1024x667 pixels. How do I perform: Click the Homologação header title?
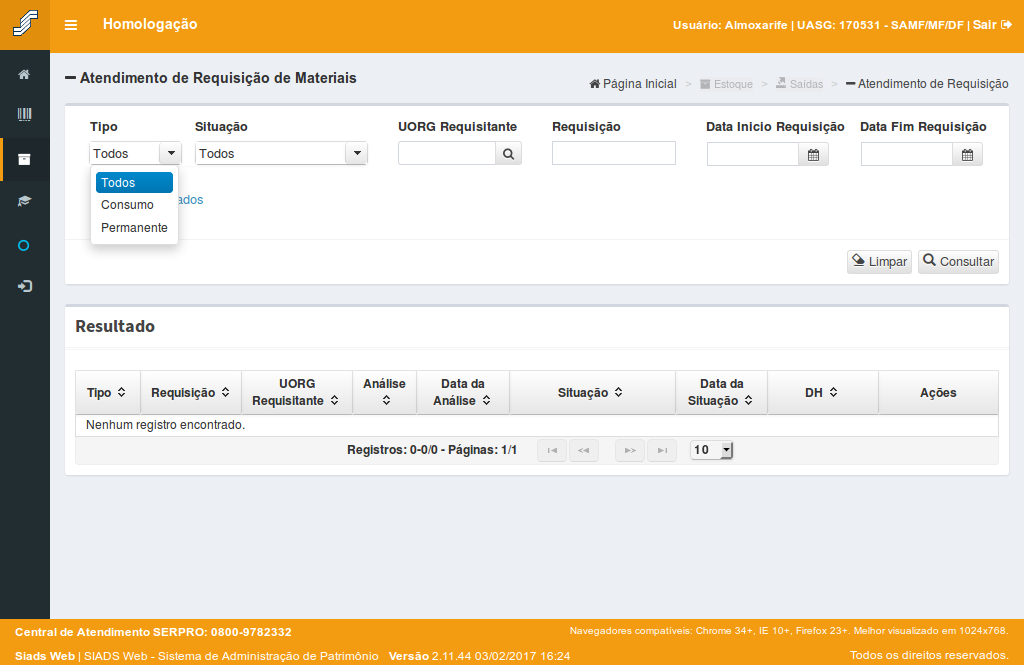tap(150, 24)
